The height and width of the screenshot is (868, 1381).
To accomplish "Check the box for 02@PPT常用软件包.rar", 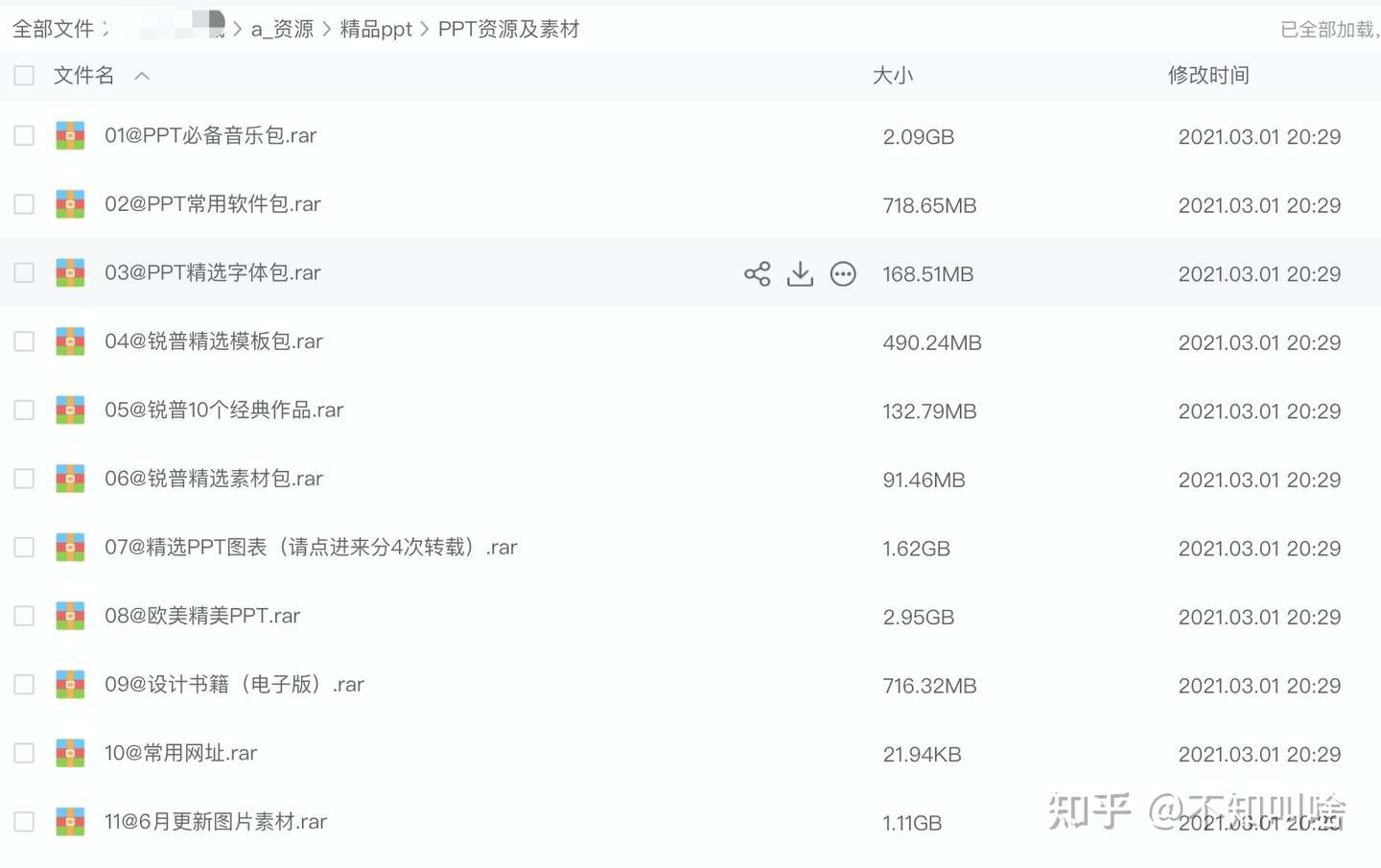I will coord(24,204).
